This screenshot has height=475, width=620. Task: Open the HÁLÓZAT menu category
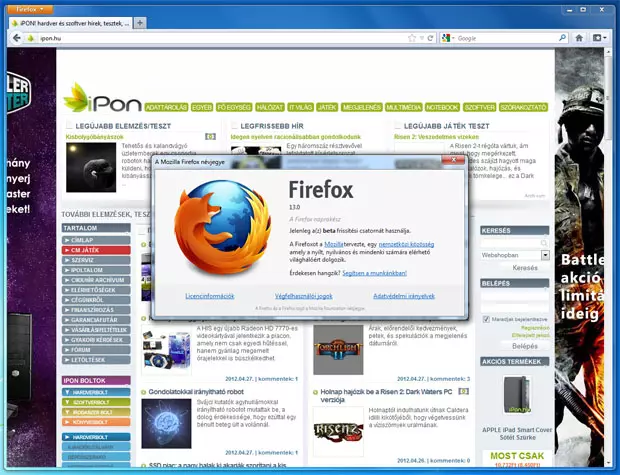point(270,107)
